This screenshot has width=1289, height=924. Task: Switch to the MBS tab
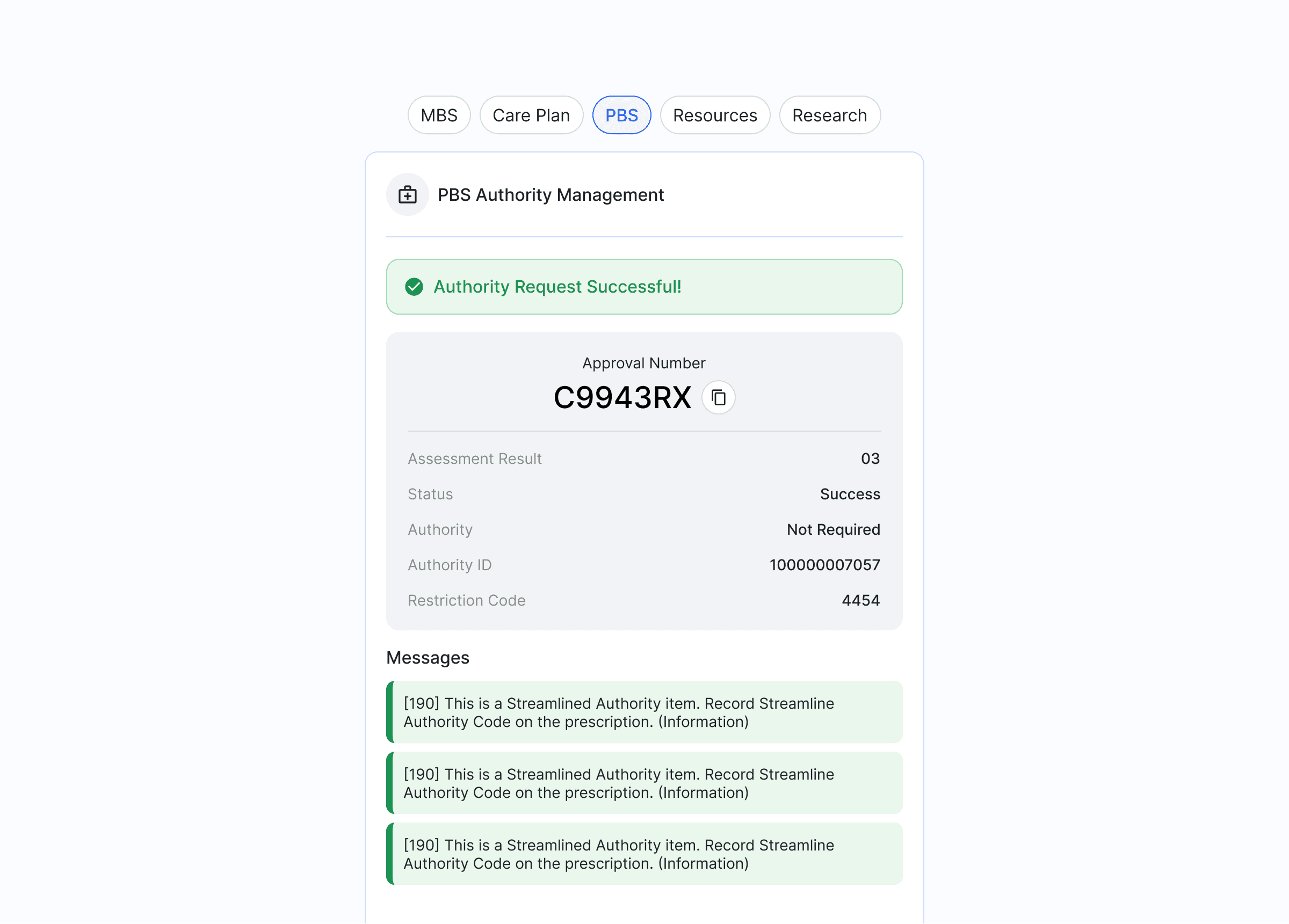pyautogui.click(x=439, y=115)
